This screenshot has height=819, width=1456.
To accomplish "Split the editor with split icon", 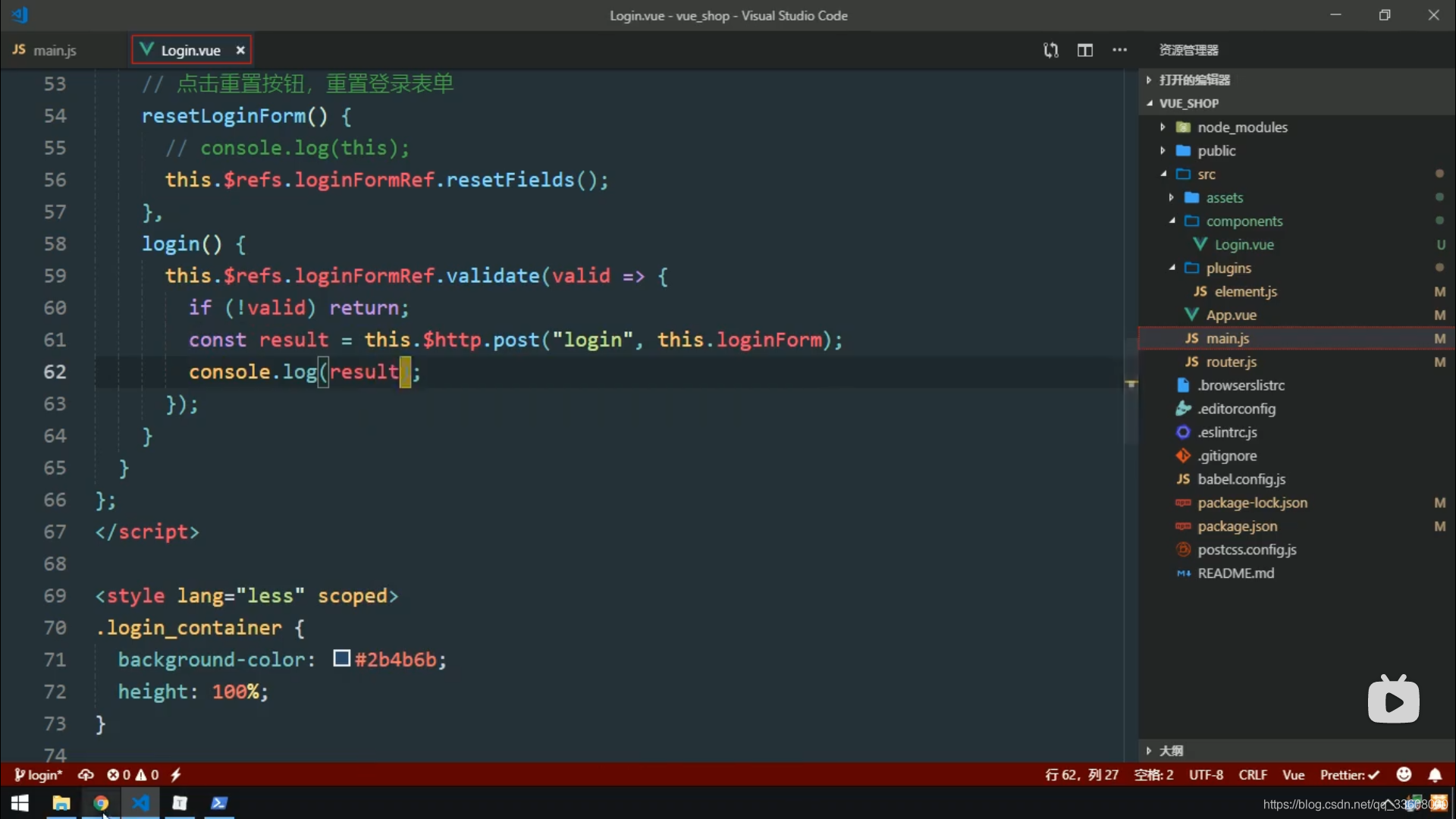I will click(1085, 50).
